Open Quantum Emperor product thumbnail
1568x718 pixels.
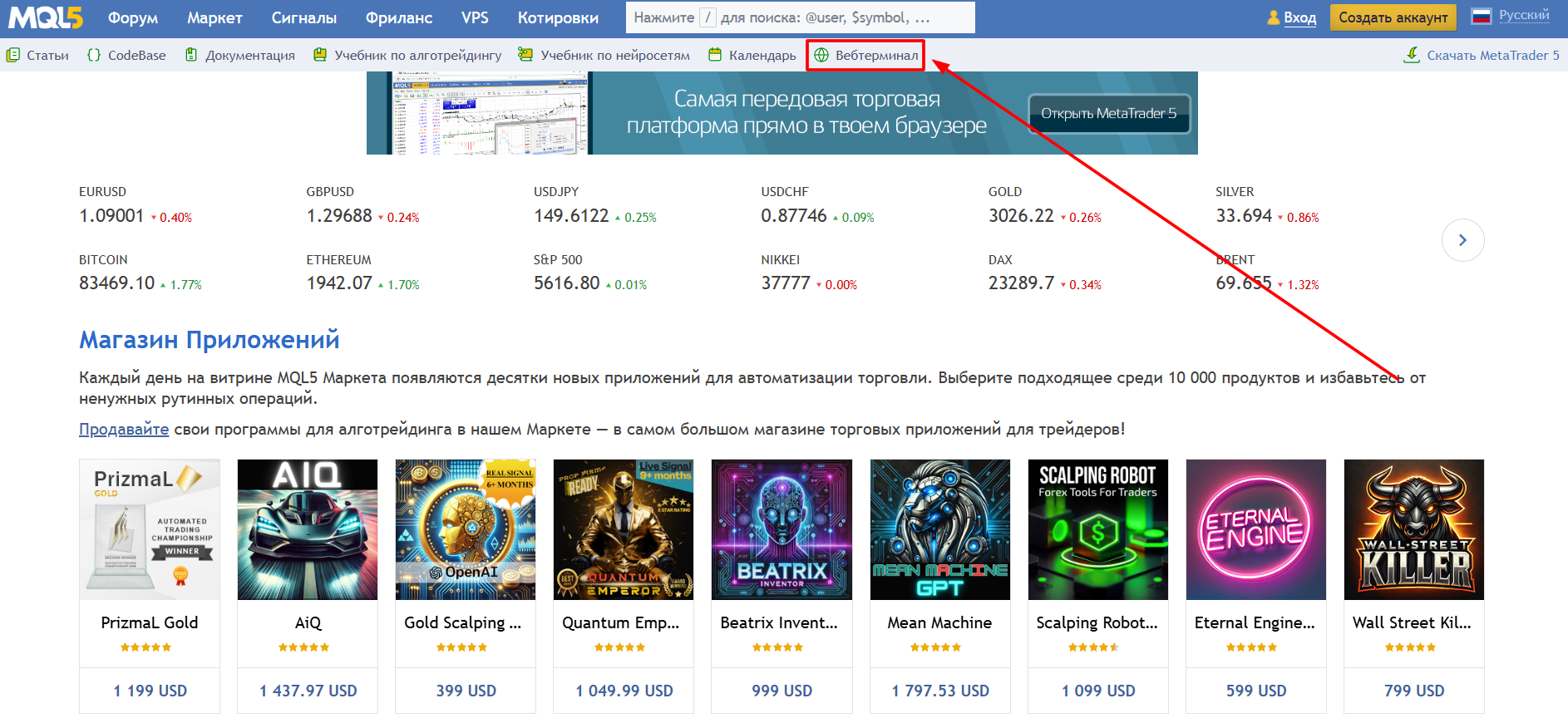[x=624, y=529]
